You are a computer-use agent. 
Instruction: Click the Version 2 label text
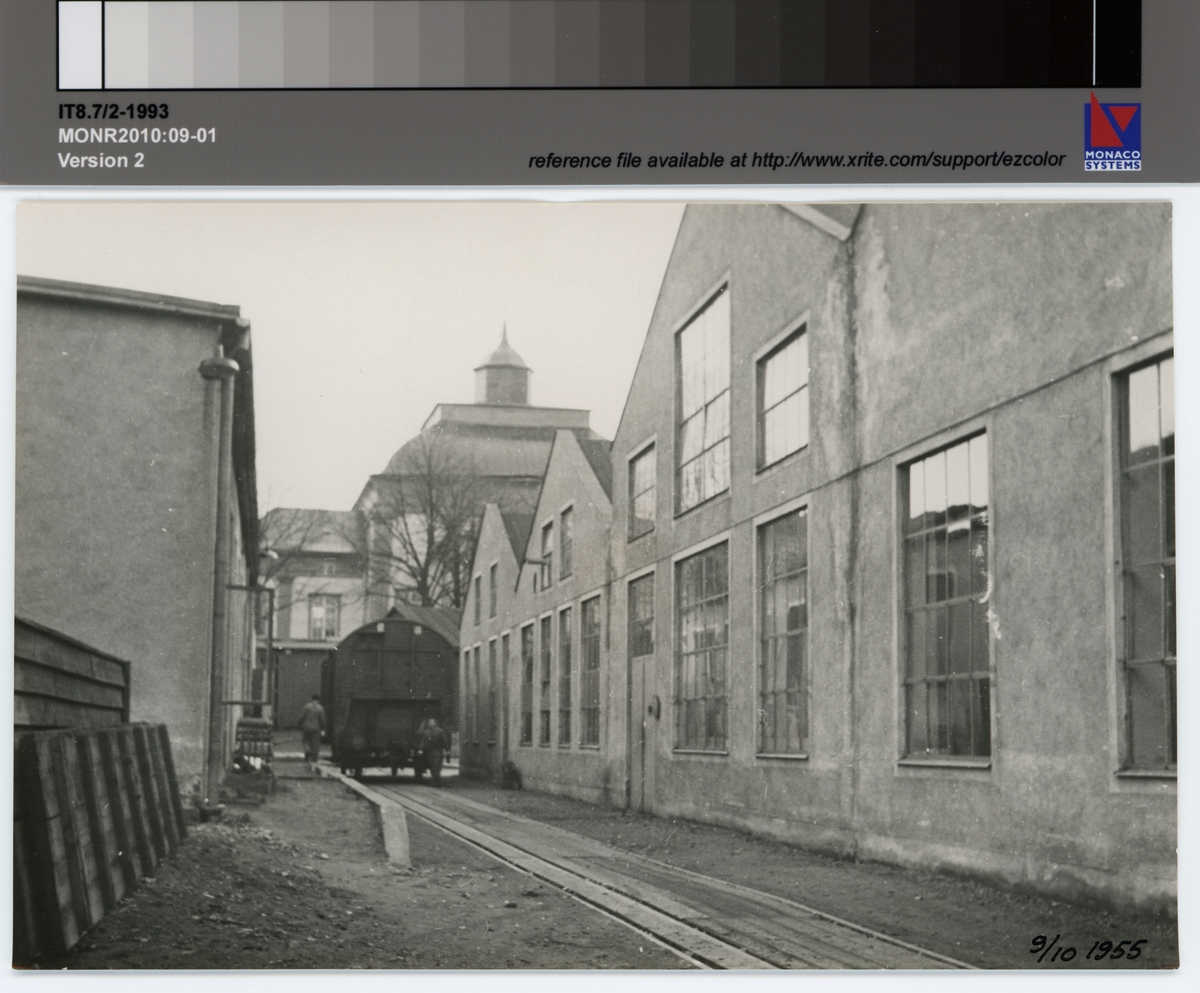pos(101,160)
